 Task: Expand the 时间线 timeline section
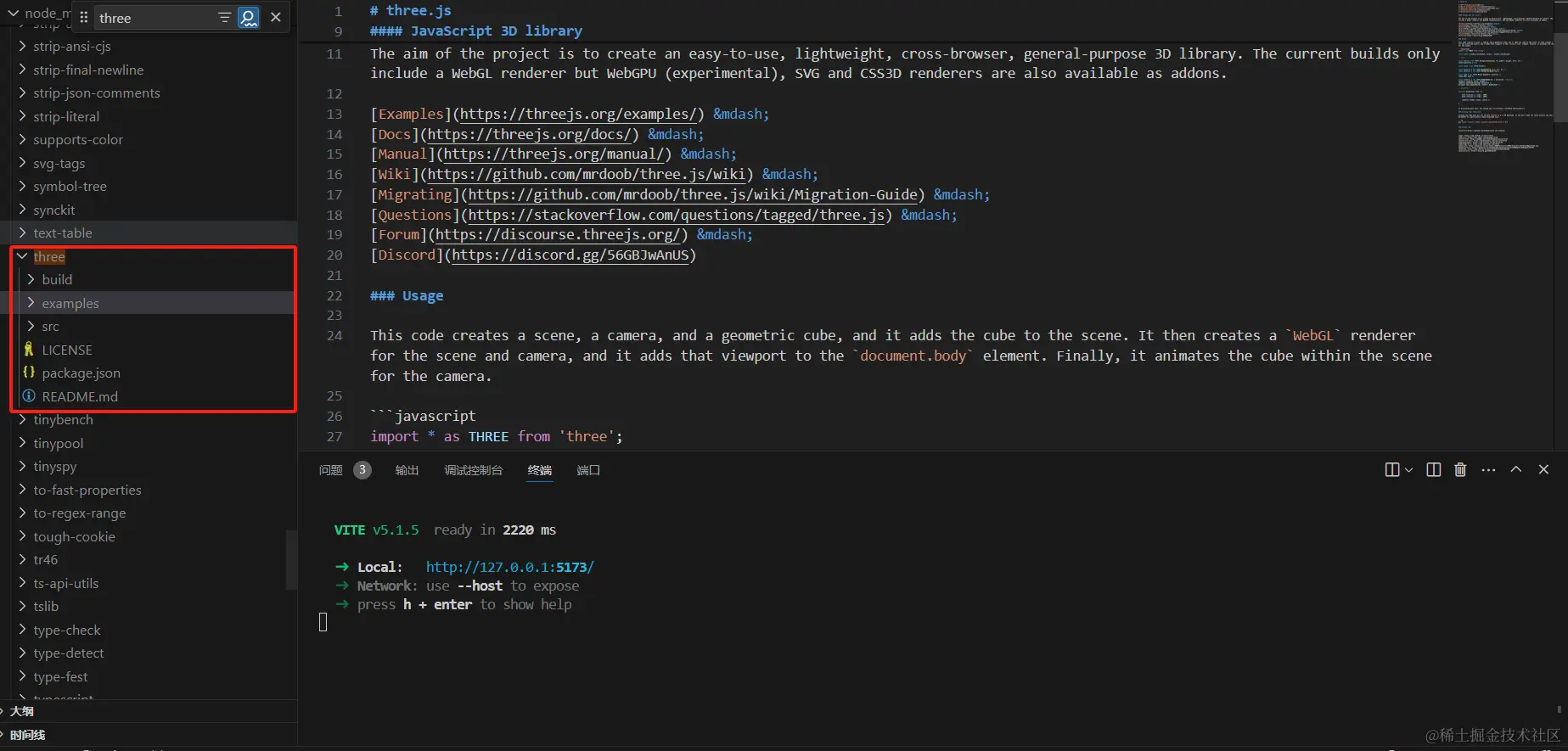(x=149, y=735)
